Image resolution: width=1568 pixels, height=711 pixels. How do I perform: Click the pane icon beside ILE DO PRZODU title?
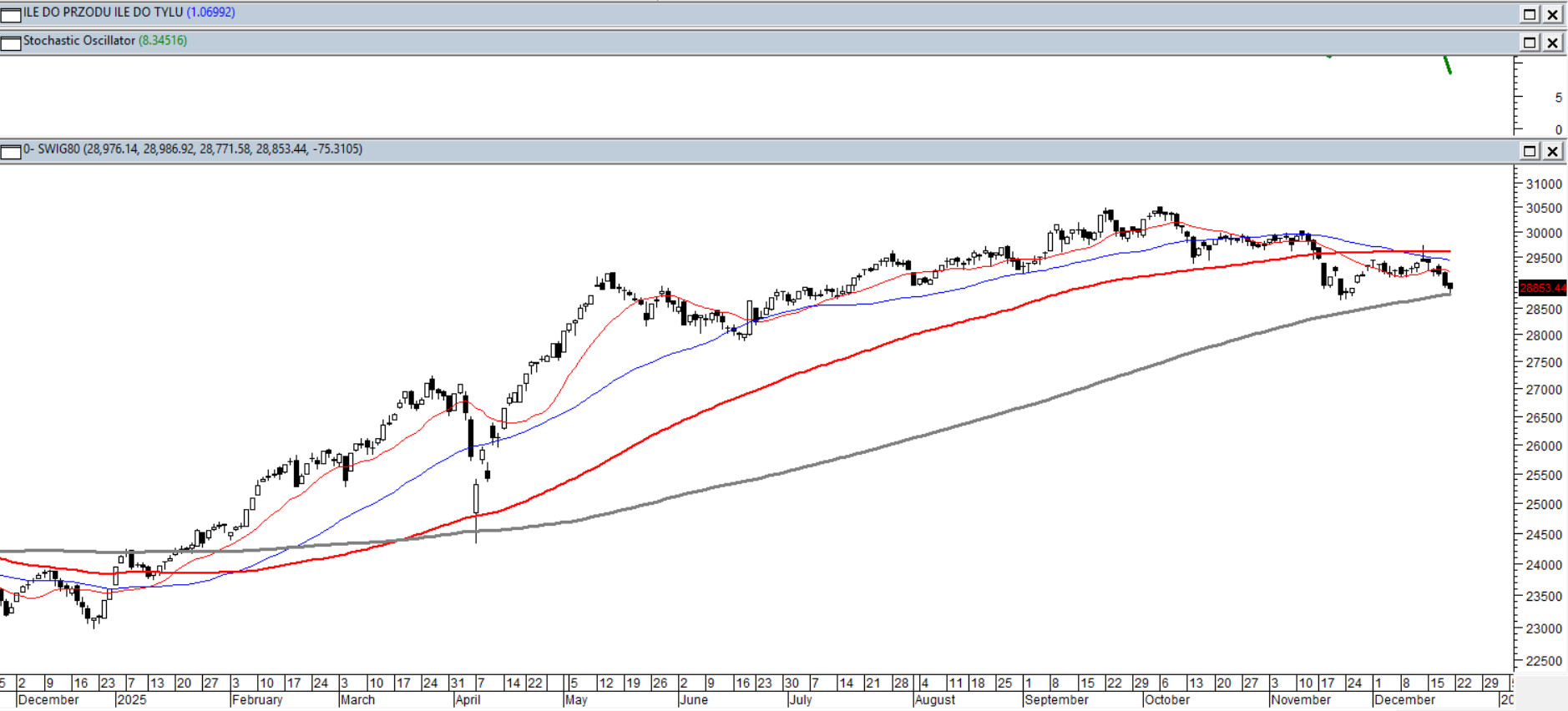11,14
